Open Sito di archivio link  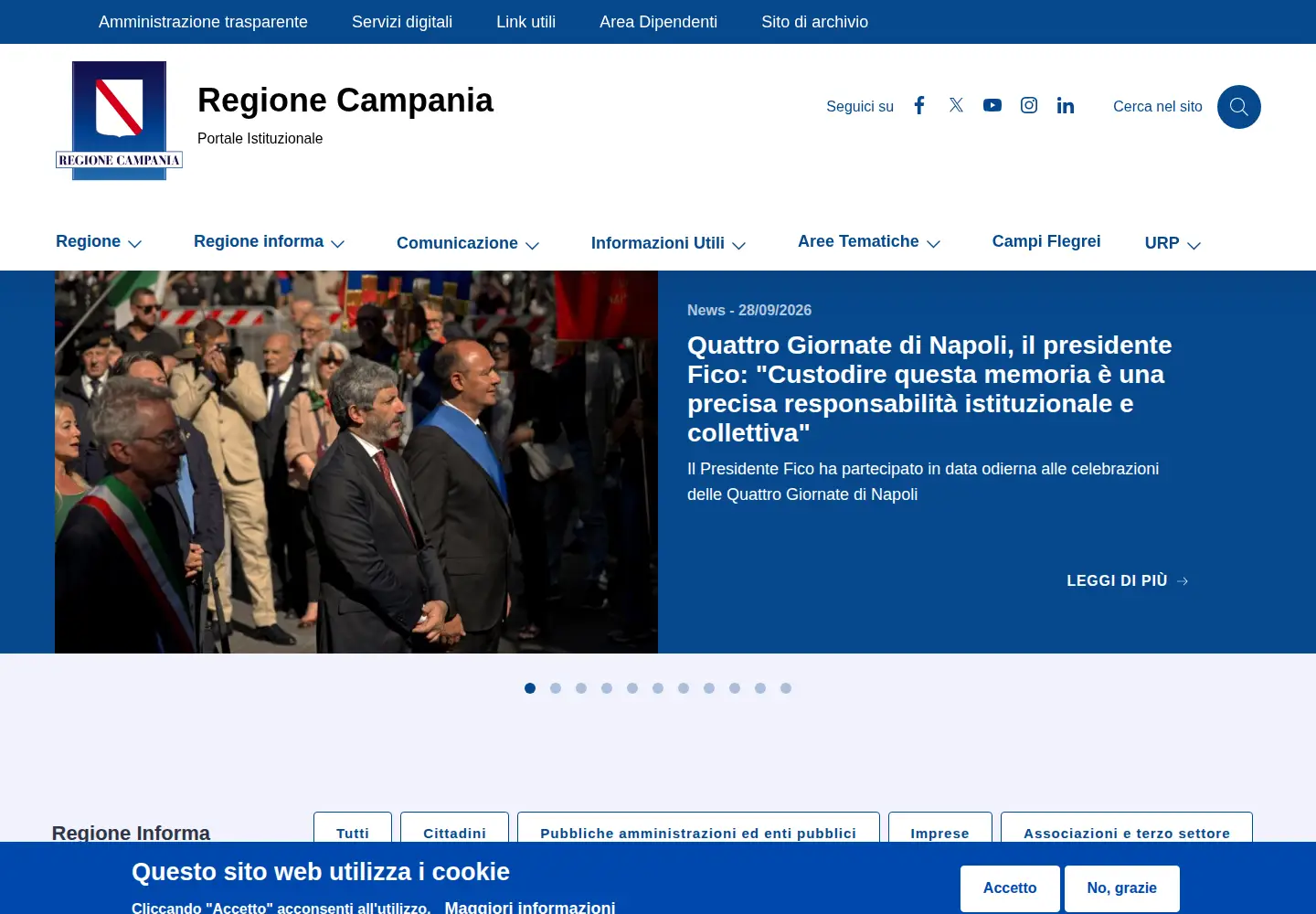(814, 22)
